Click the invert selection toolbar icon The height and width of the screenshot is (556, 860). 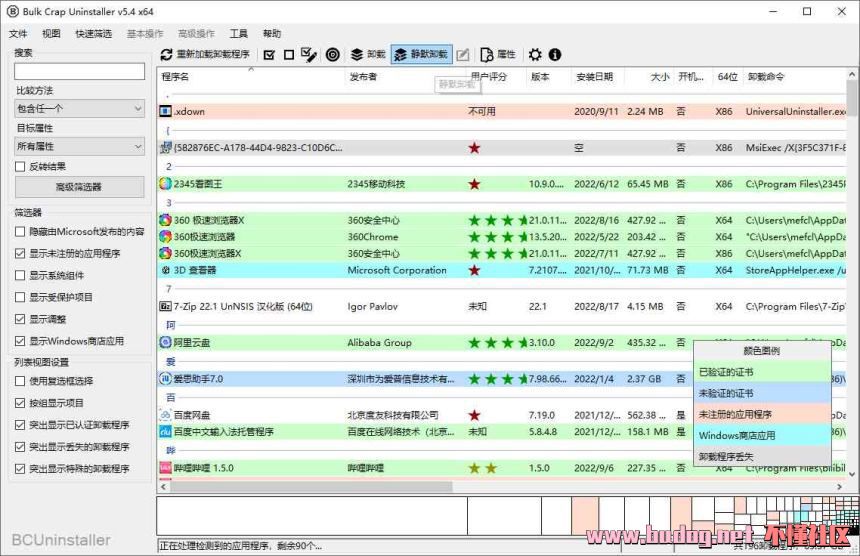308,54
